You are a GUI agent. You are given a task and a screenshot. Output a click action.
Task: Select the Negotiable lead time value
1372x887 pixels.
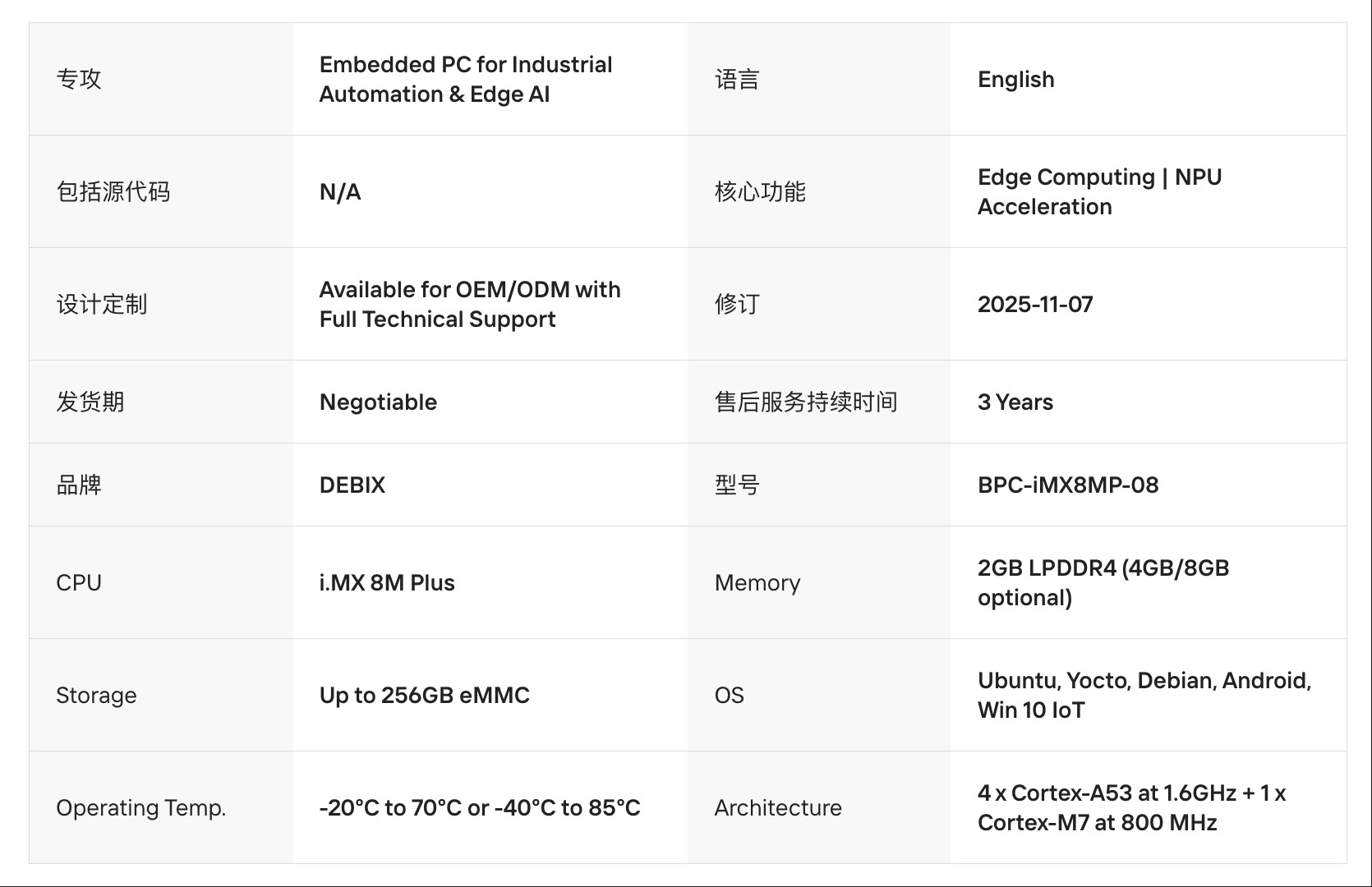(378, 402)
